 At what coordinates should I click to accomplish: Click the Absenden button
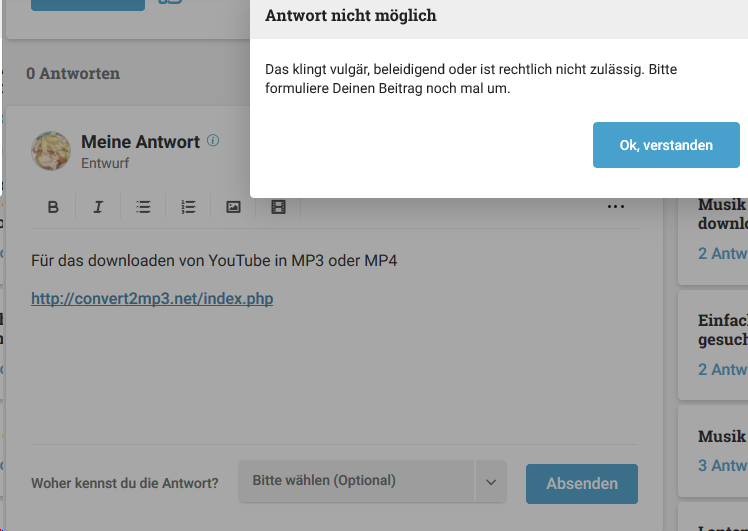tap(582, 484)
